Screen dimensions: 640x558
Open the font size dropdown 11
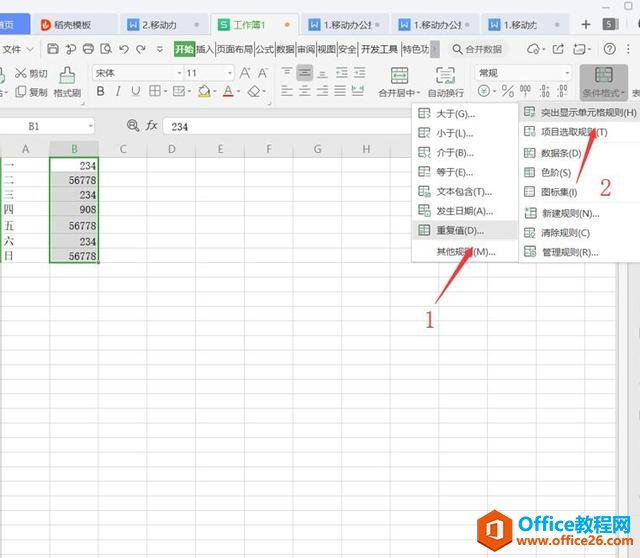[x=230, y=73]
